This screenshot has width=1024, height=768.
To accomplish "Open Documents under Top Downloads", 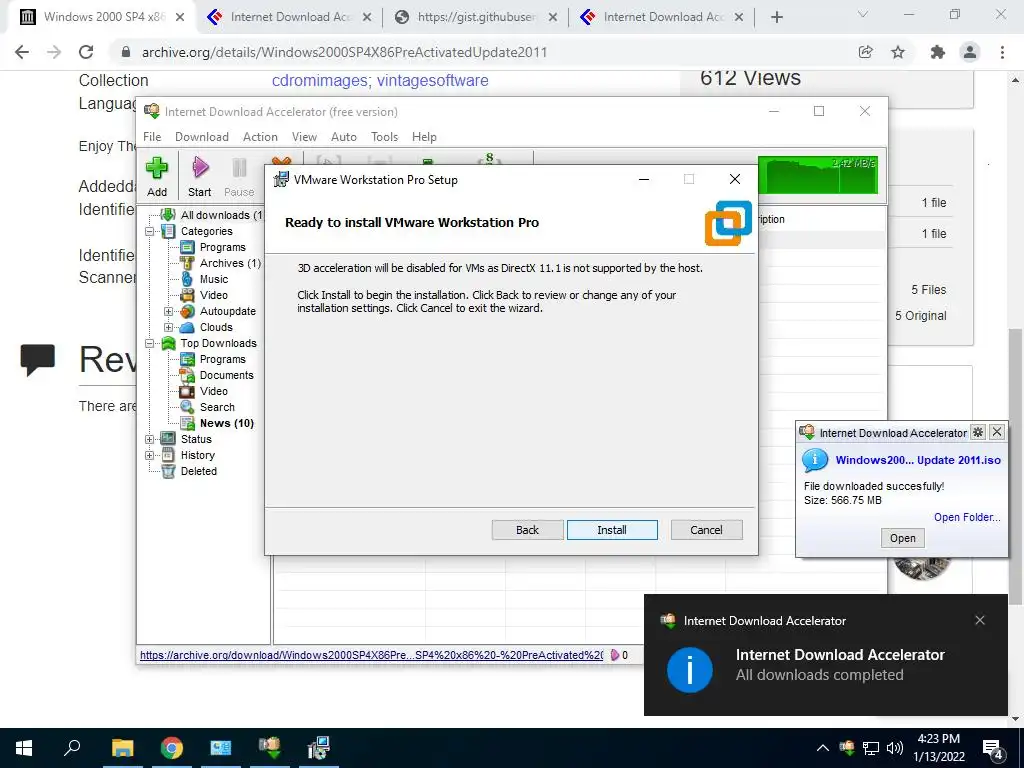I will tap(227, 376).
